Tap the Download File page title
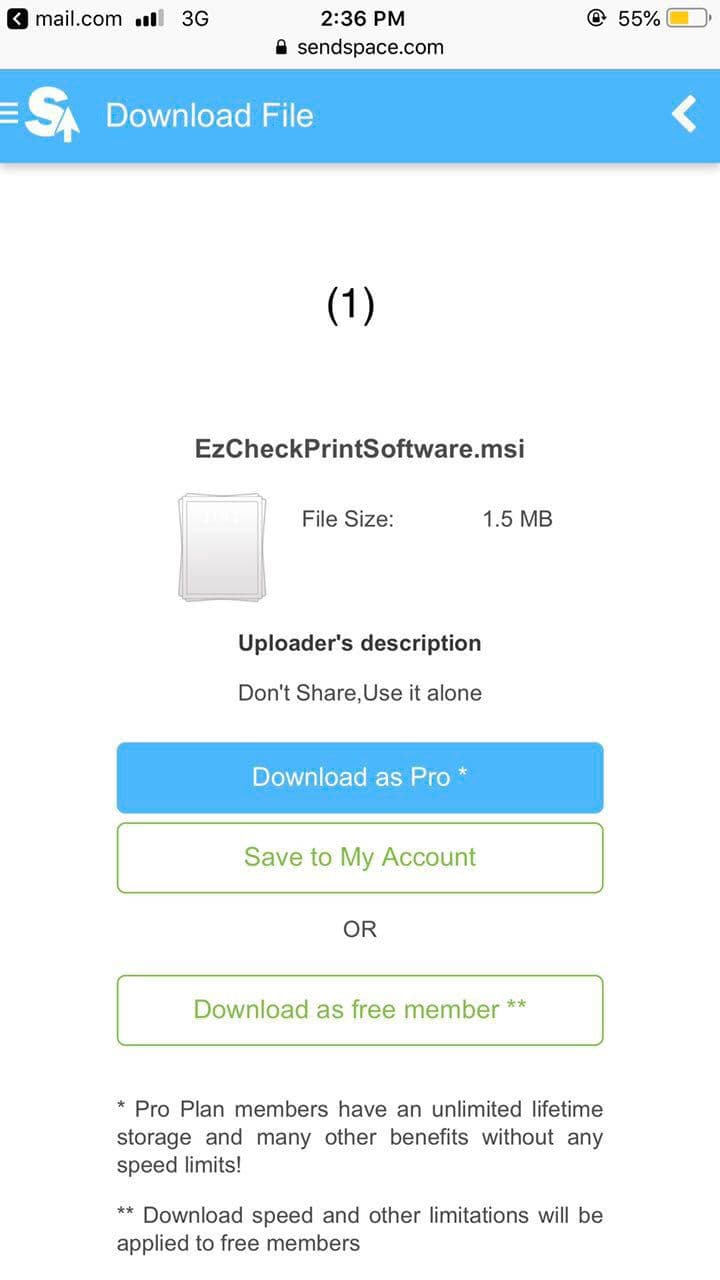 [210, 115]
